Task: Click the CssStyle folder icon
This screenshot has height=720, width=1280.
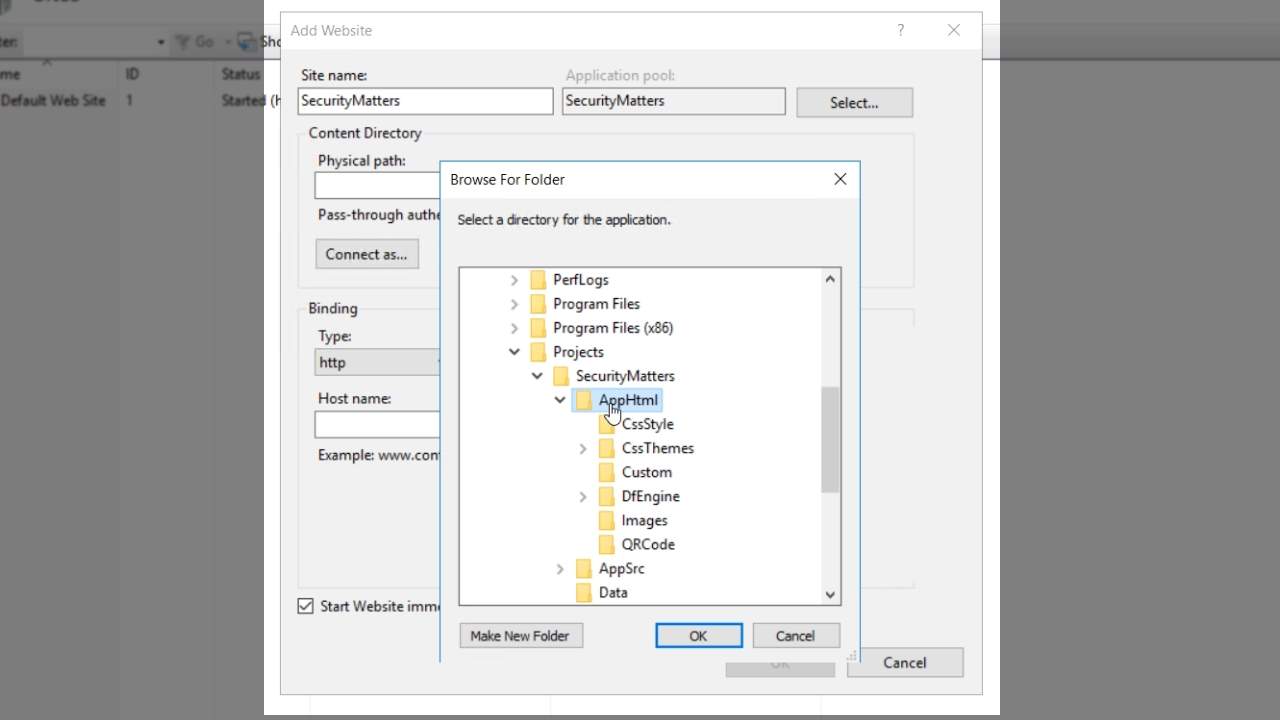Action: coord(607,424)
